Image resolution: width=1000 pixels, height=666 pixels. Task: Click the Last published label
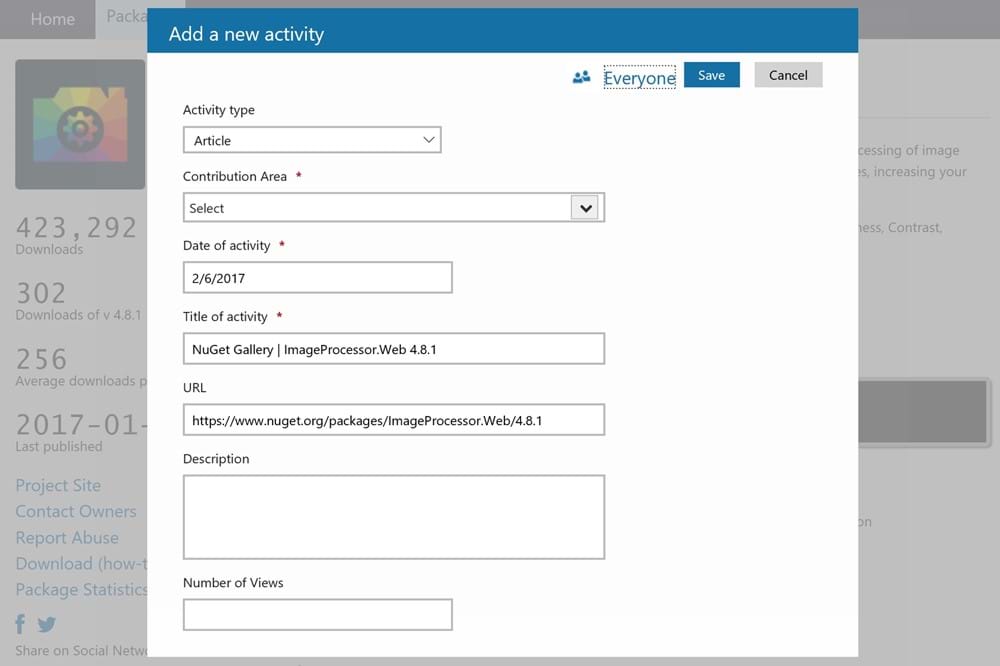coord(59,447)
